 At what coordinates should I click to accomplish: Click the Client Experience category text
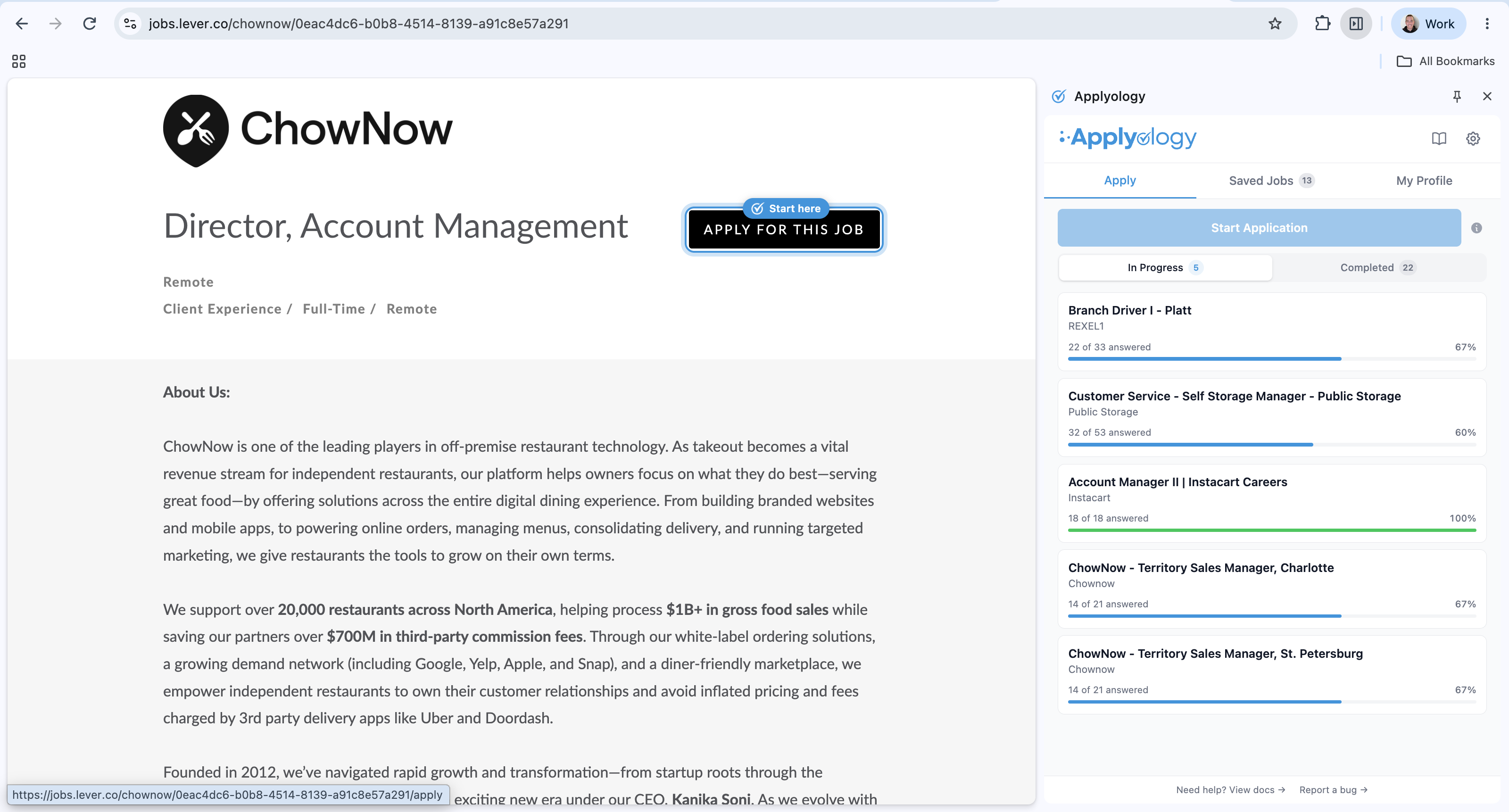tap(222, 309)
